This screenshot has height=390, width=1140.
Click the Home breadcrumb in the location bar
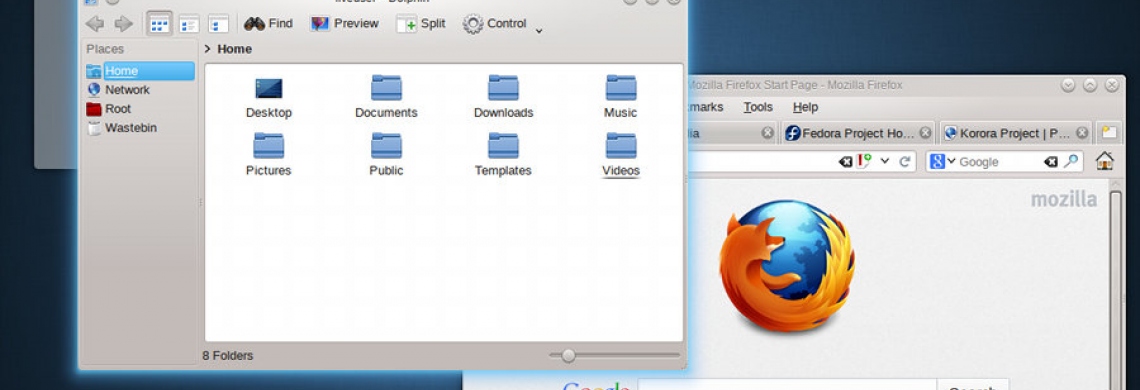coord(235,49)
